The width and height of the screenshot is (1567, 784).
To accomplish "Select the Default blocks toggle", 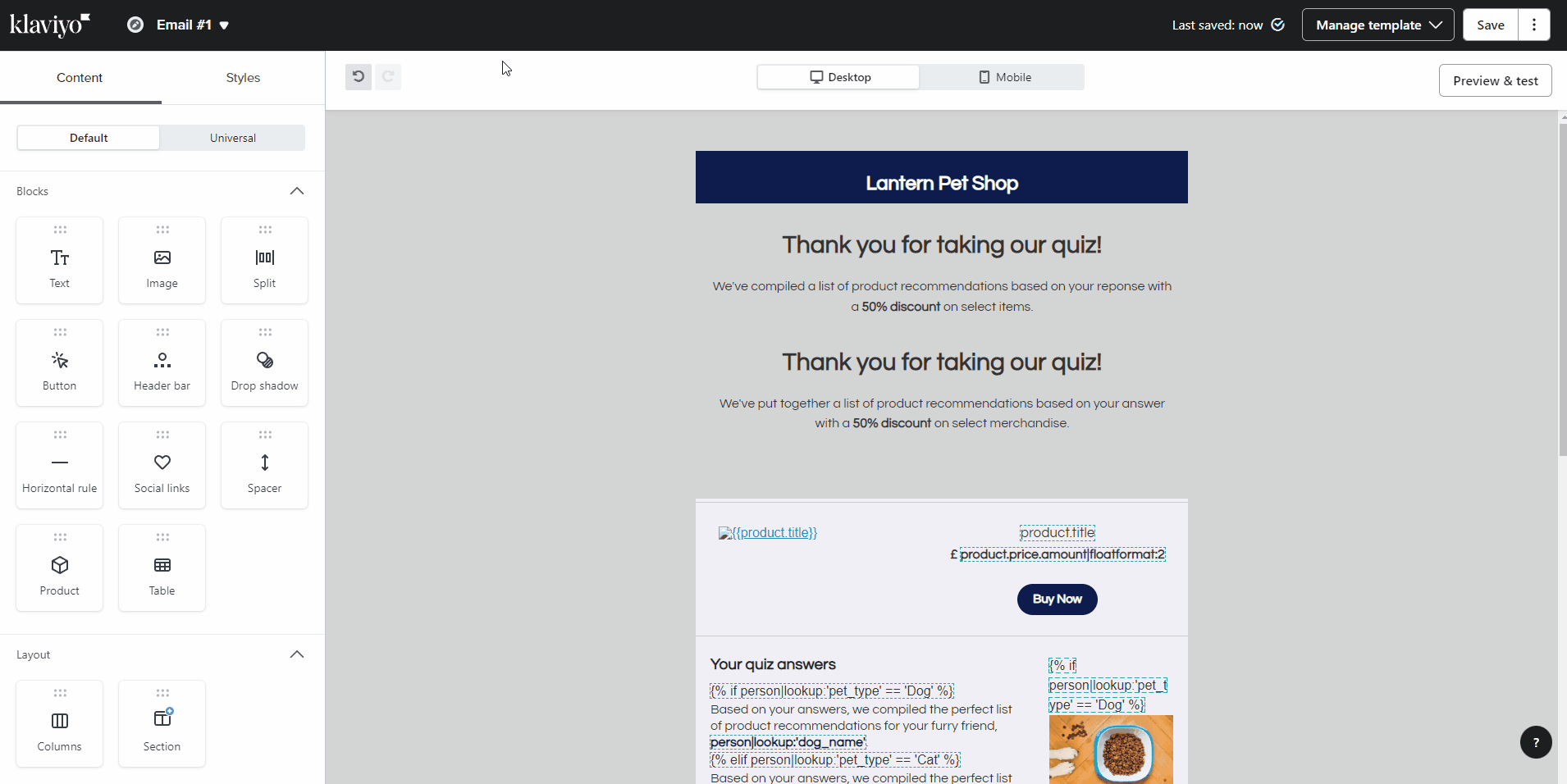I will 89,138.
